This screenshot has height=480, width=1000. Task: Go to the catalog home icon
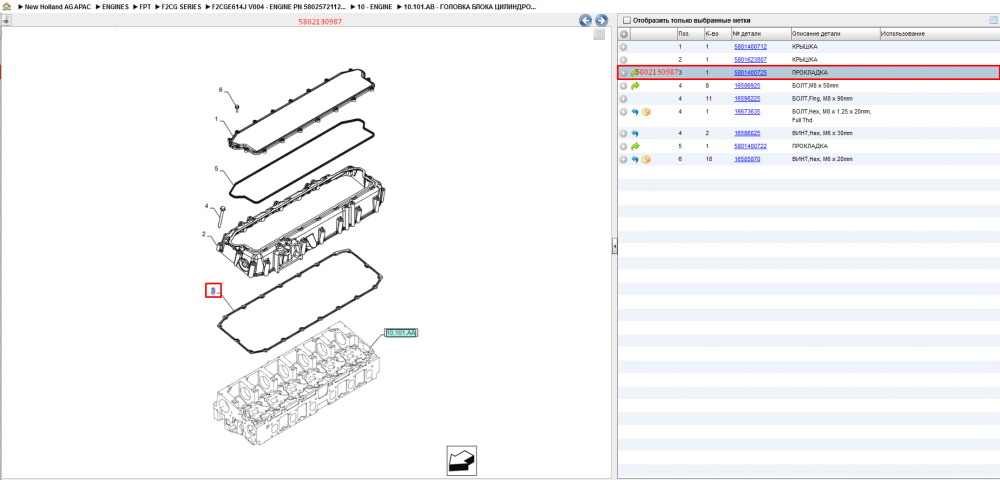6,6
